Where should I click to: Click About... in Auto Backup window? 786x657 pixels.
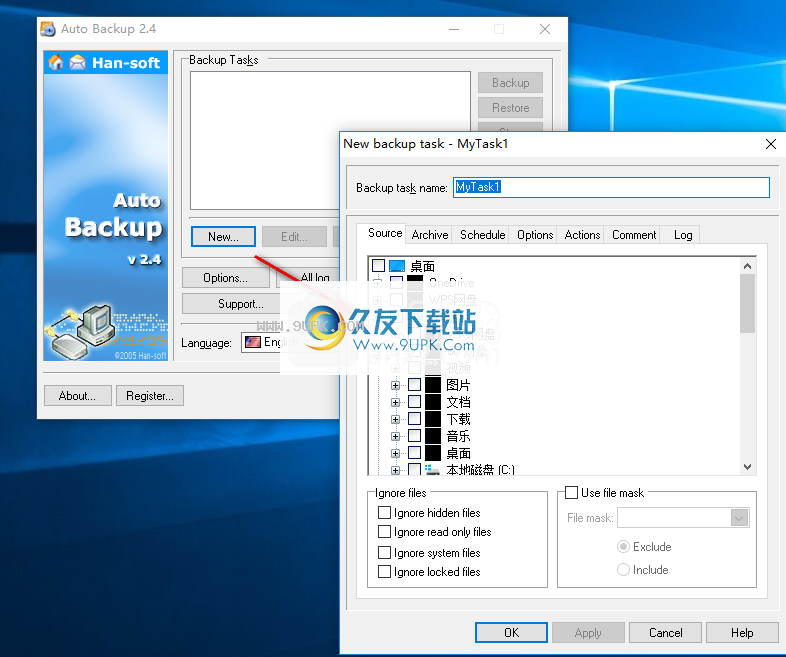[77, 395]
